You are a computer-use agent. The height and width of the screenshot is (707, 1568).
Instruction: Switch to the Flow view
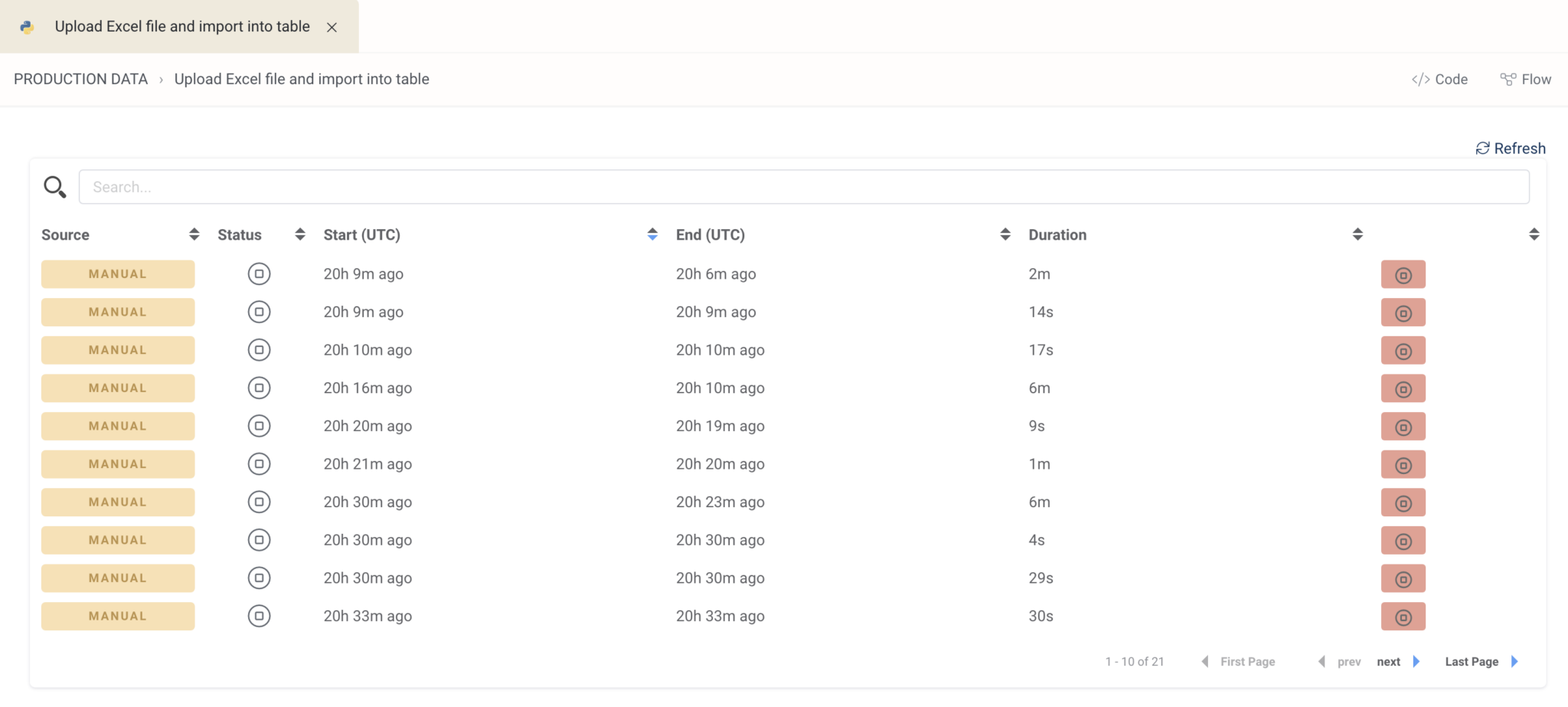(1525, 80)
